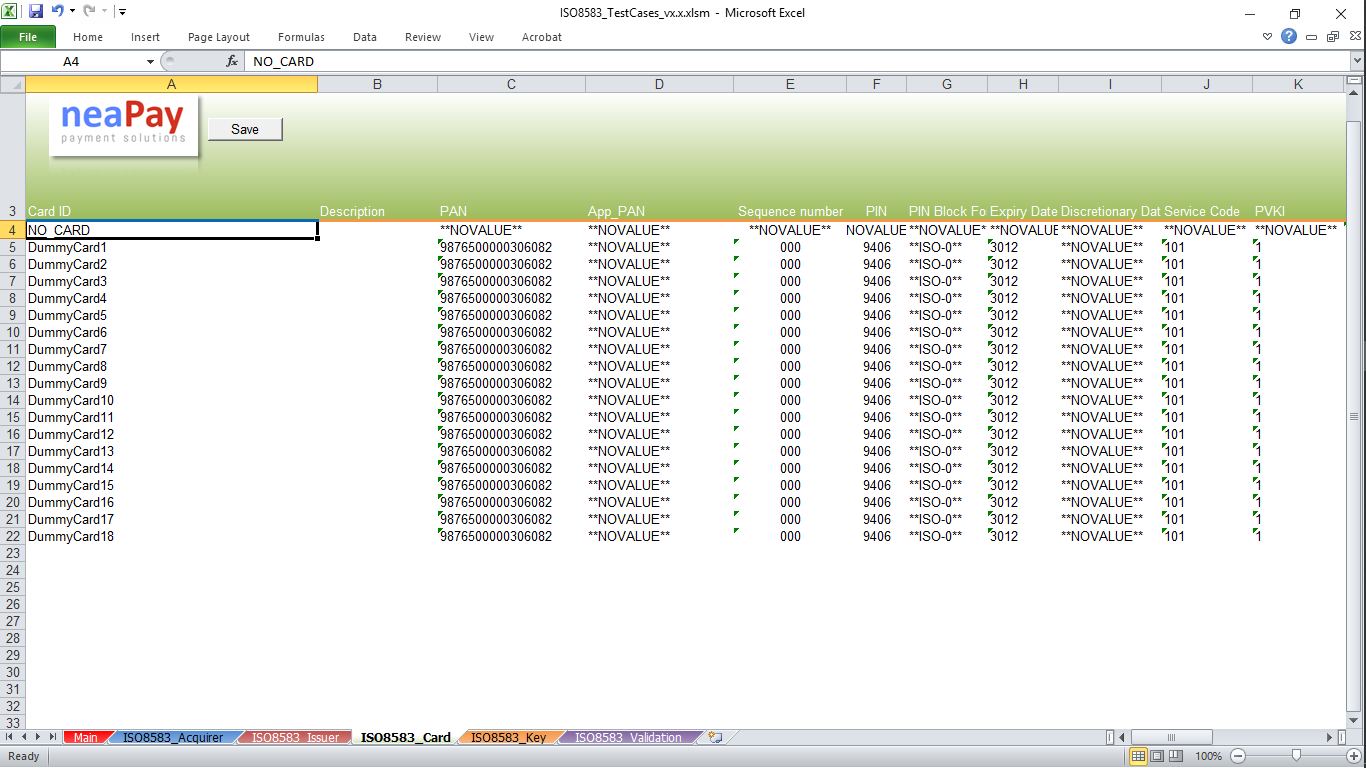Open the File tab
Image resolution: width=1366 pixels, height=768 pixels.
coord(28,37)
